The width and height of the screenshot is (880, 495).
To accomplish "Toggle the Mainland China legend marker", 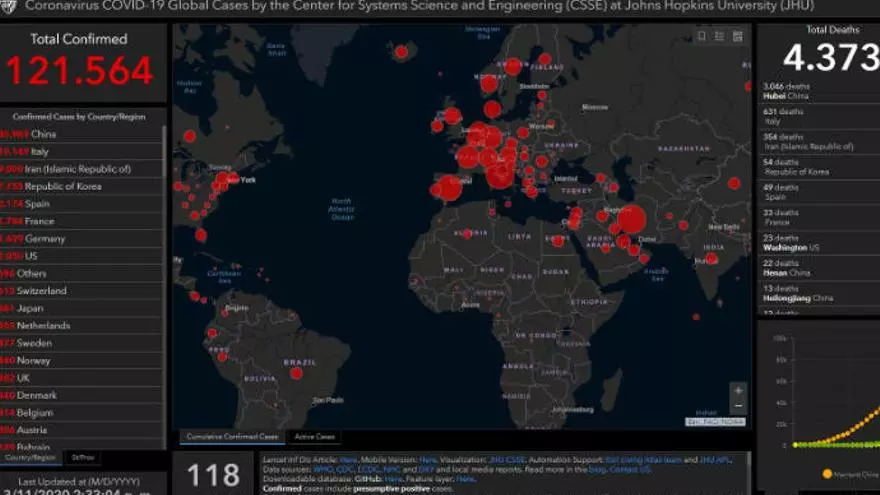I will click(827, 474).
